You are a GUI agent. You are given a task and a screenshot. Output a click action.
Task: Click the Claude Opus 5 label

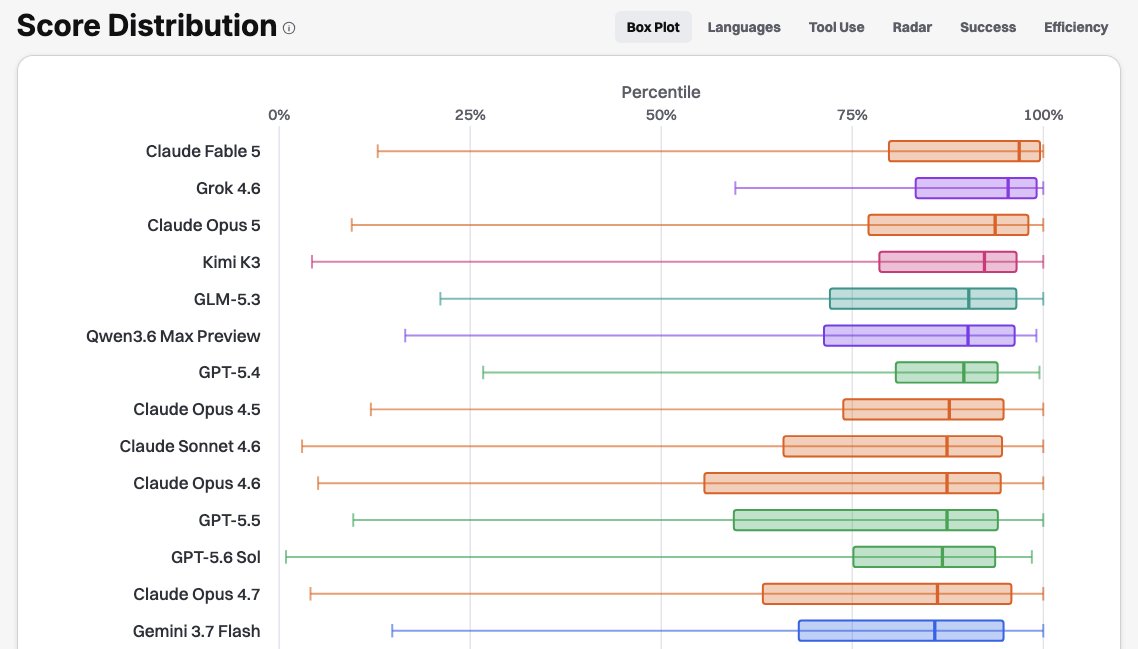[203, 225]
